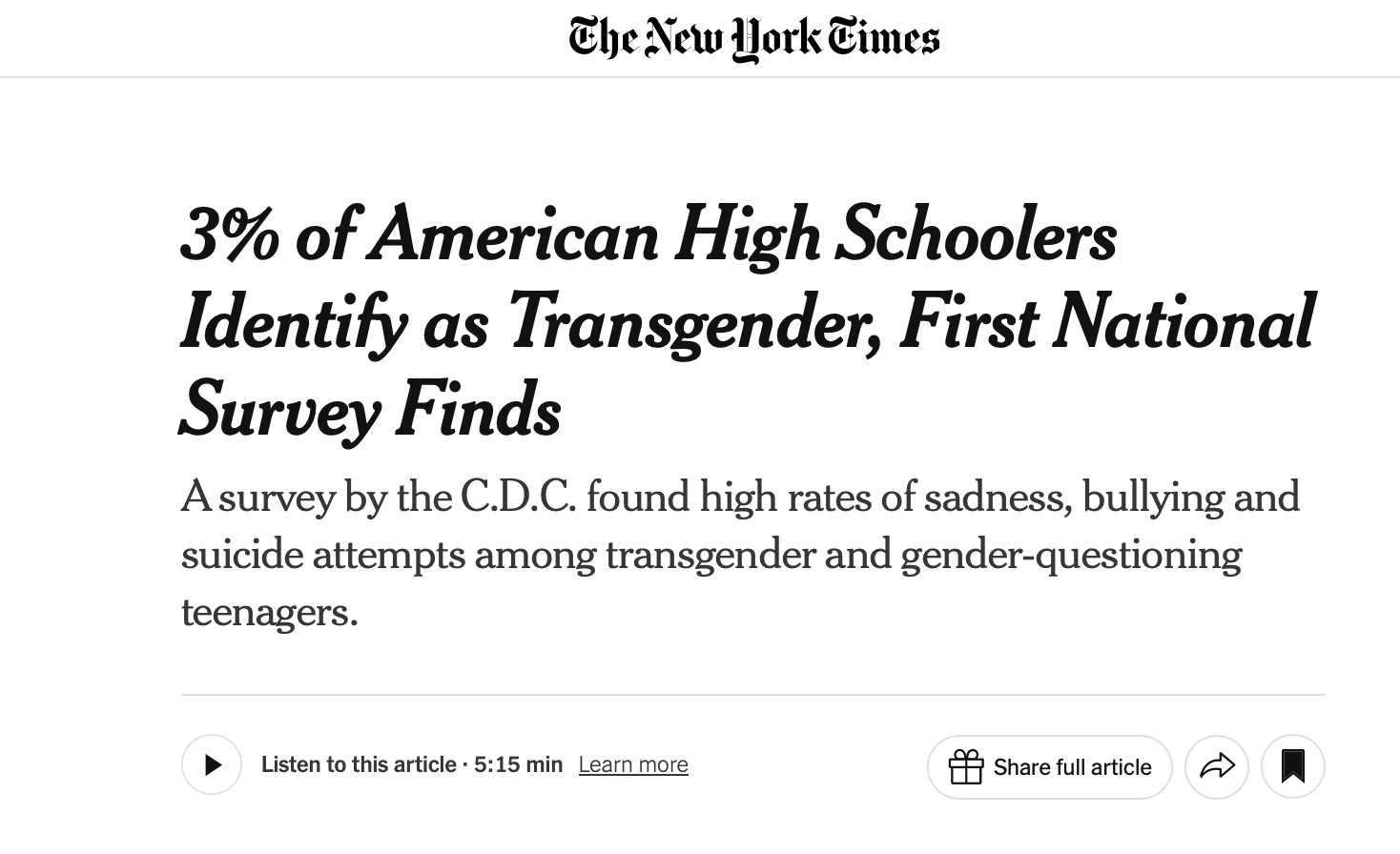Toggle the bookmark save icon

click(1292, 766)
